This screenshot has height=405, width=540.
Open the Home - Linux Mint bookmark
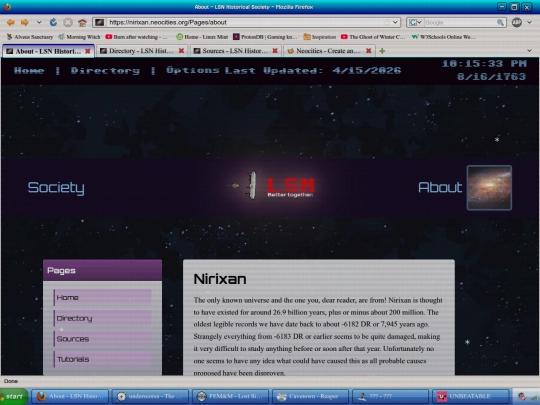click(x=201, y=37)
